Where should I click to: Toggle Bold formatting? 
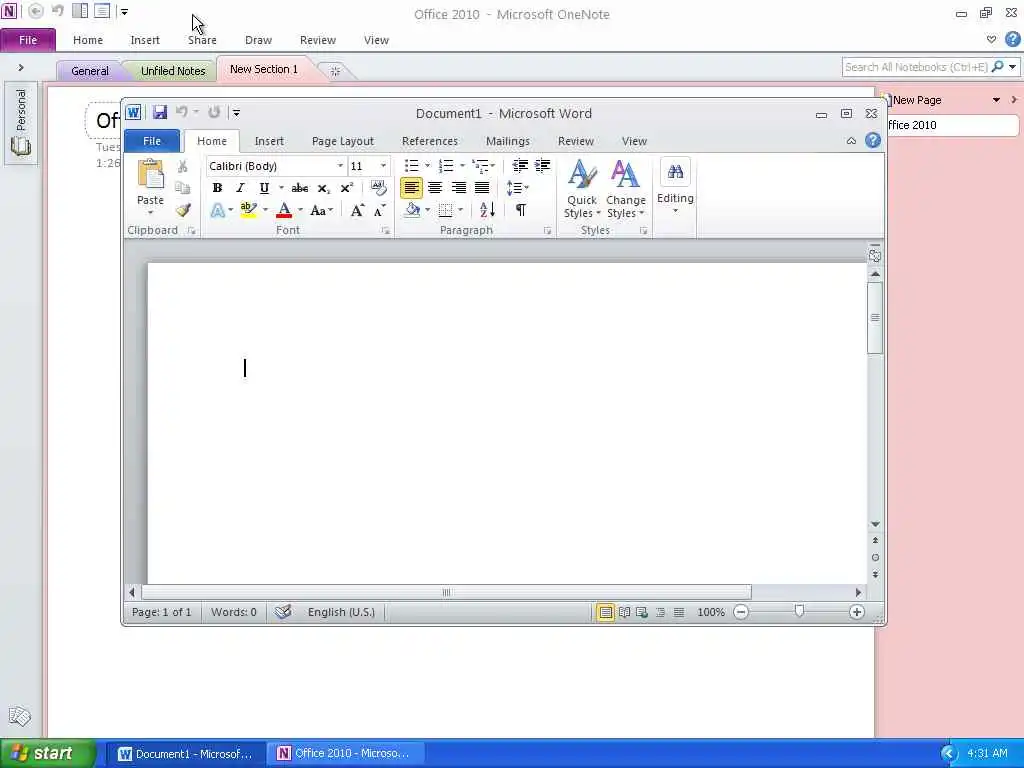[217, 188]
